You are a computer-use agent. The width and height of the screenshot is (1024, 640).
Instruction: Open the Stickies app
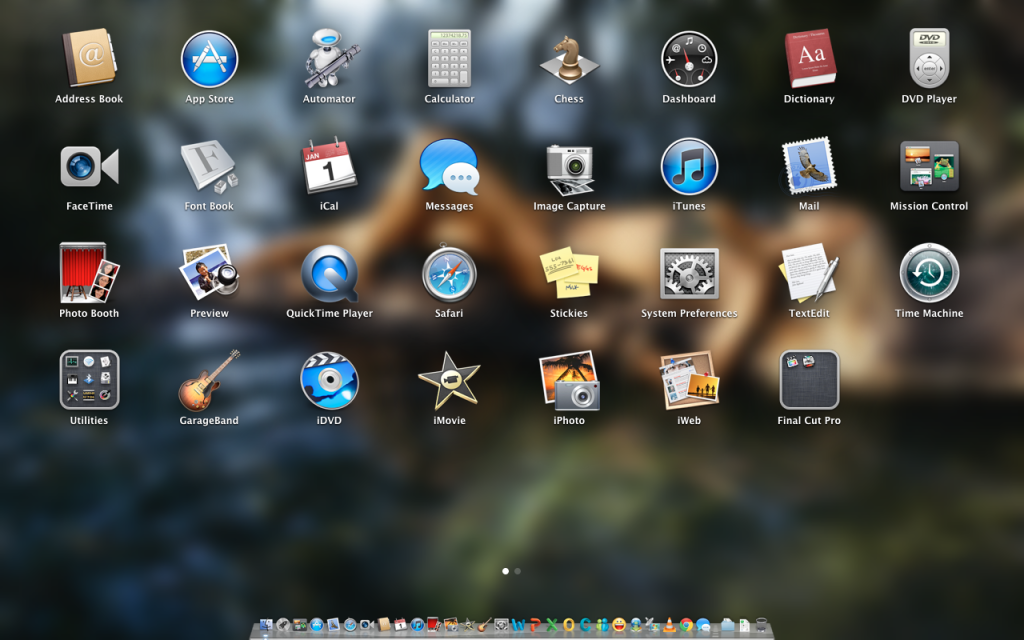click(x=569, y=273)
